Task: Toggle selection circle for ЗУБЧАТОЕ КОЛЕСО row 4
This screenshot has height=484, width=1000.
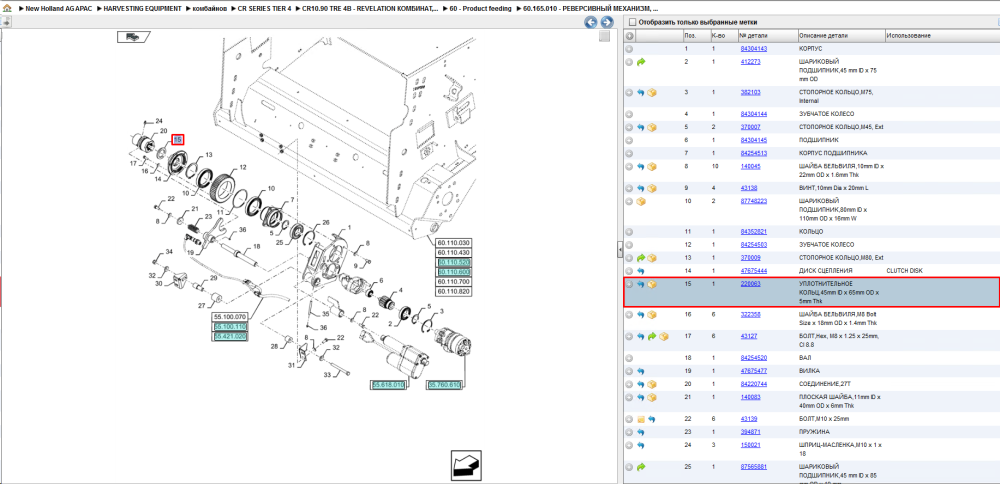Action: pyautogui.click(x=629, y=114)
